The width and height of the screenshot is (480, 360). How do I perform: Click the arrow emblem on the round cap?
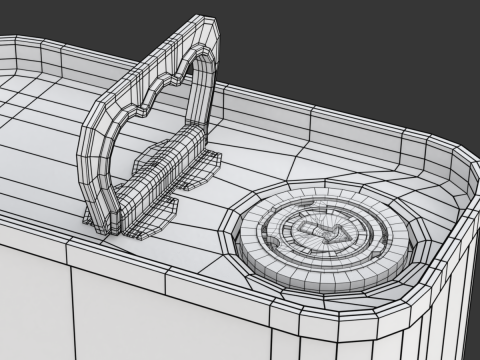324,233
